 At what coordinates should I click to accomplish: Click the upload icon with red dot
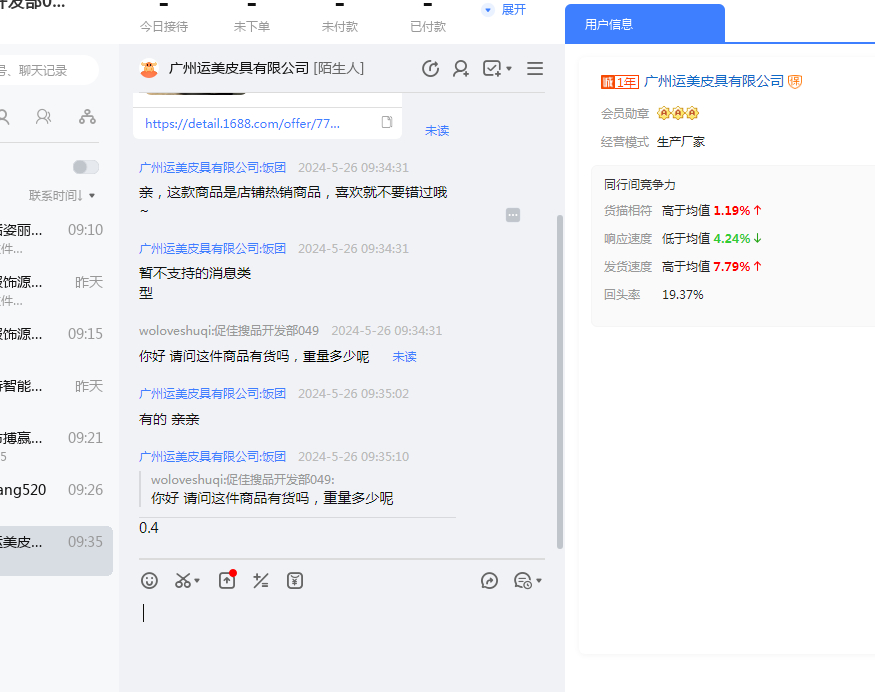point(227,580)
